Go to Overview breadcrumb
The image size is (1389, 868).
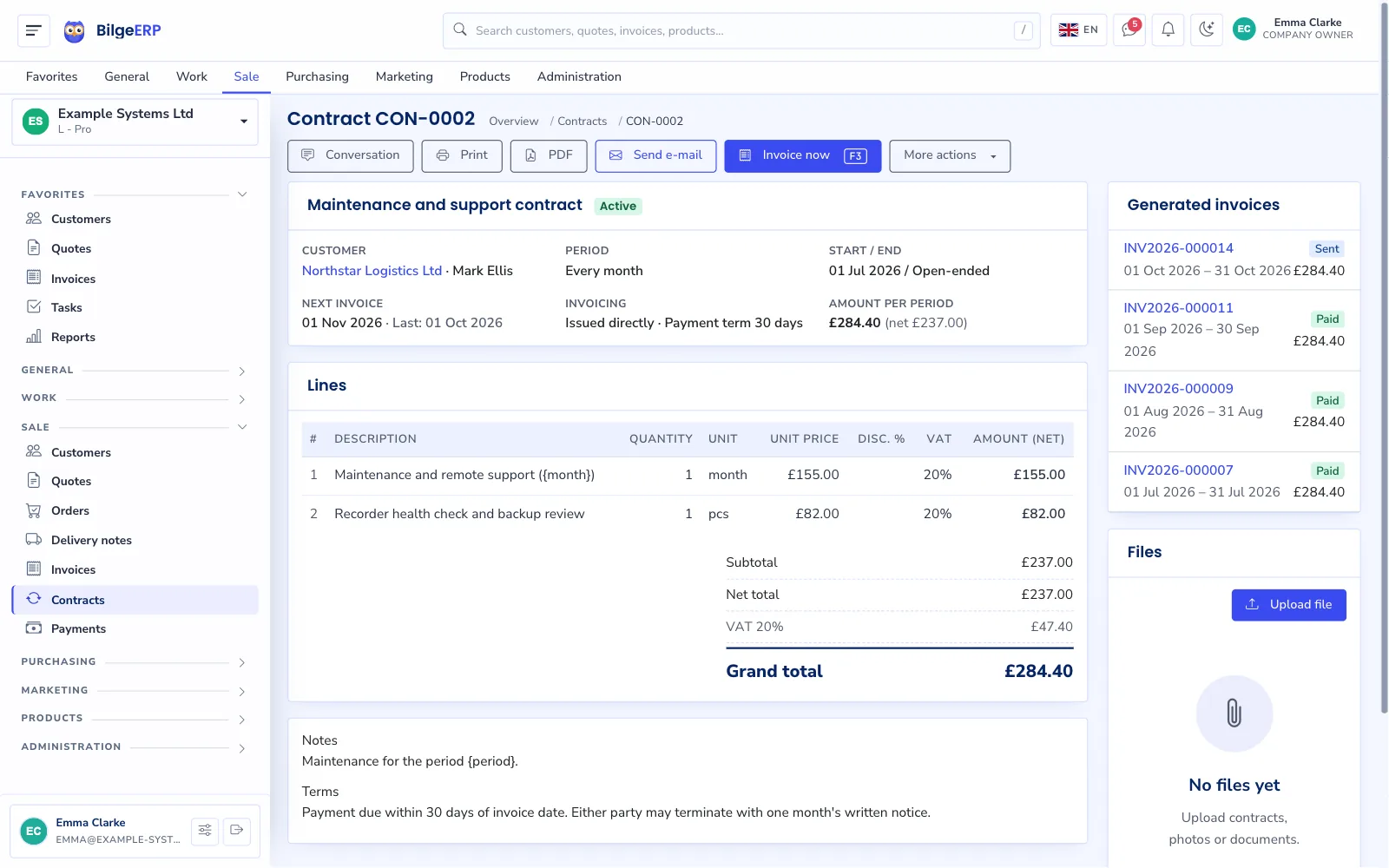pyautogui.click(x=513, y=122)
